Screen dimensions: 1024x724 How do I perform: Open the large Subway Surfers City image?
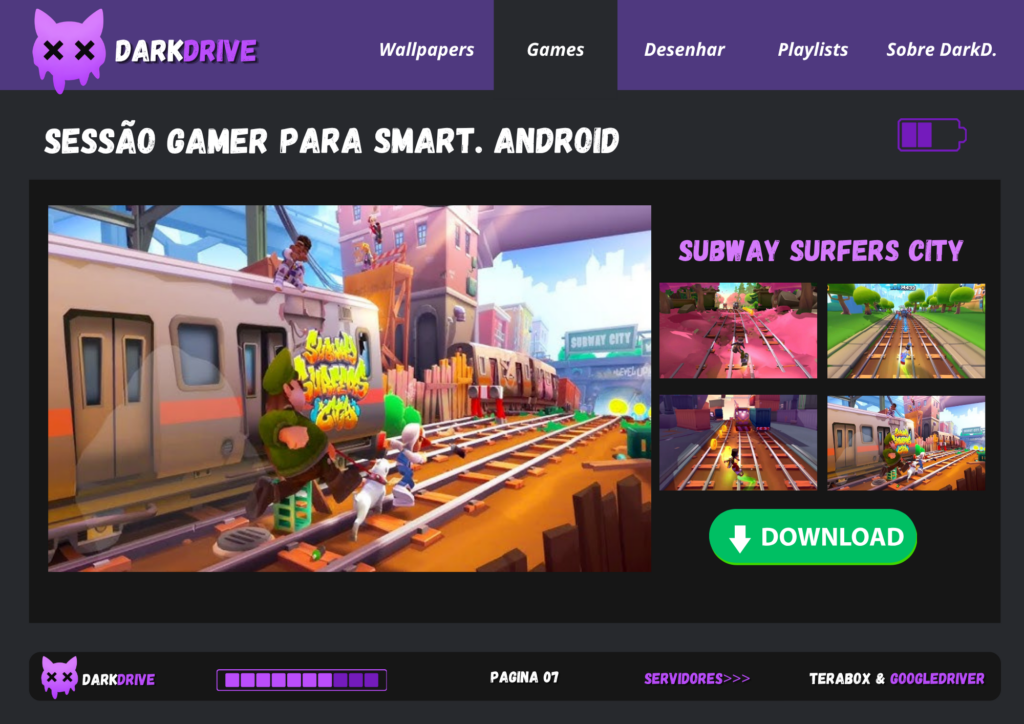(349, 388)
